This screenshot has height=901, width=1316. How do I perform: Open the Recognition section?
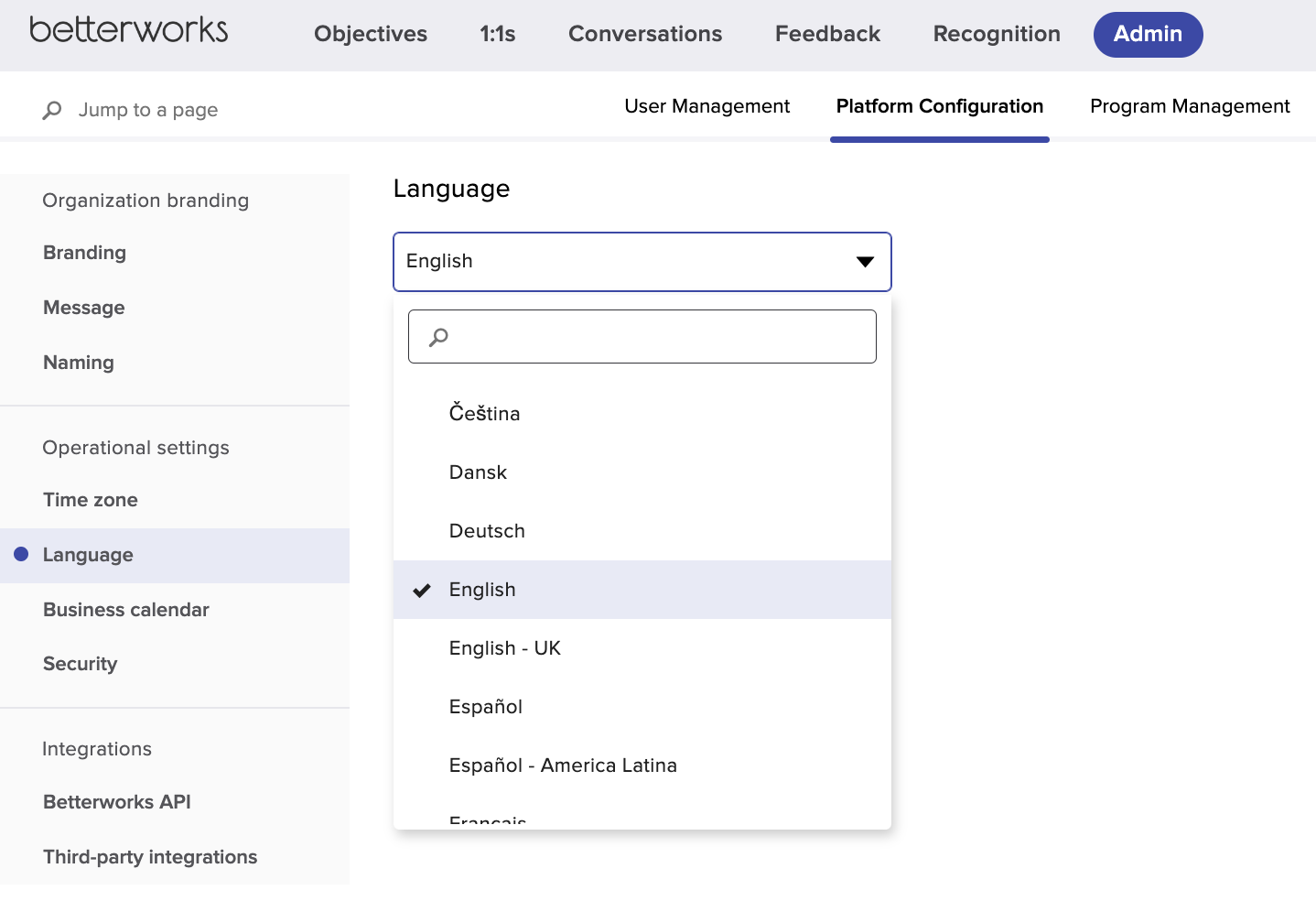(x=996, y=34)
